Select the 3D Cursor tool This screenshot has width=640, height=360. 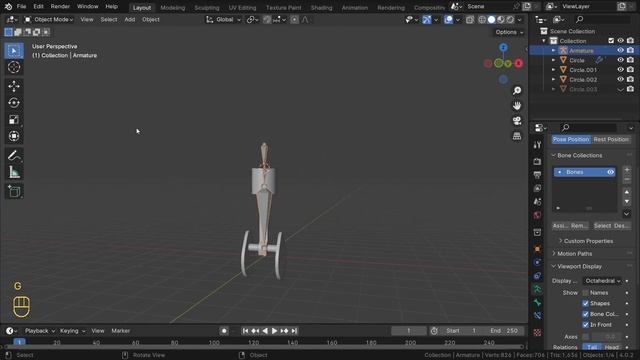tap(14, 67)
